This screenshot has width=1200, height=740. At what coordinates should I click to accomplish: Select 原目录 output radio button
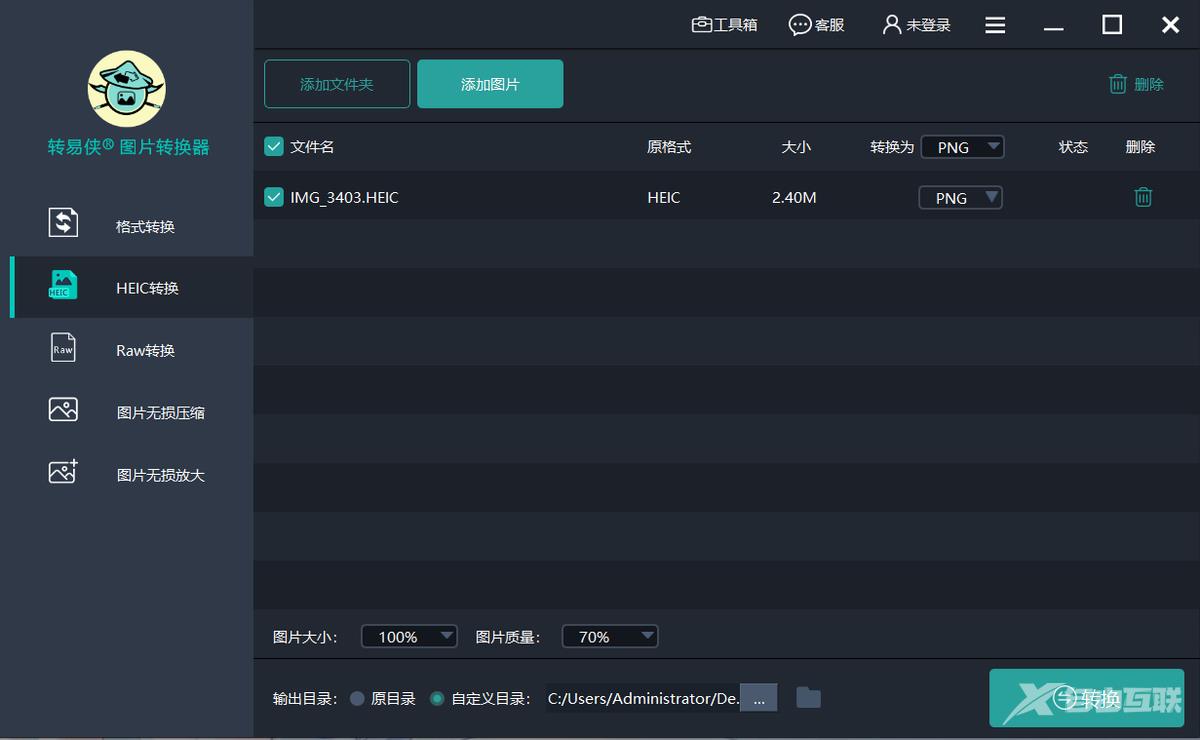pos(357,699)
